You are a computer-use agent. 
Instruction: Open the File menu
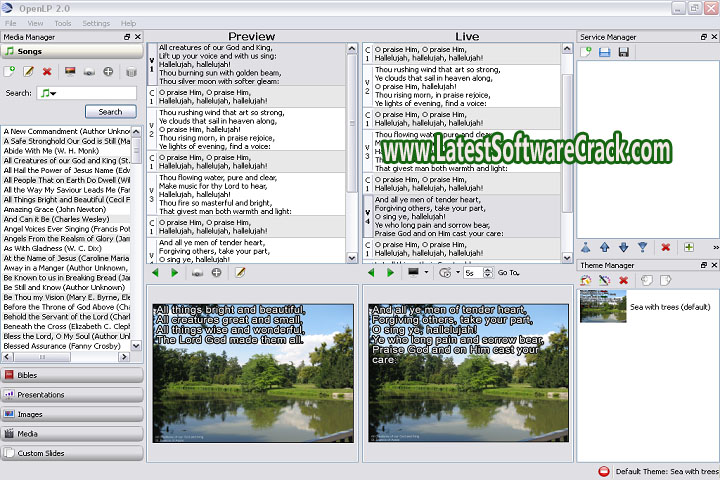[10, 23]
